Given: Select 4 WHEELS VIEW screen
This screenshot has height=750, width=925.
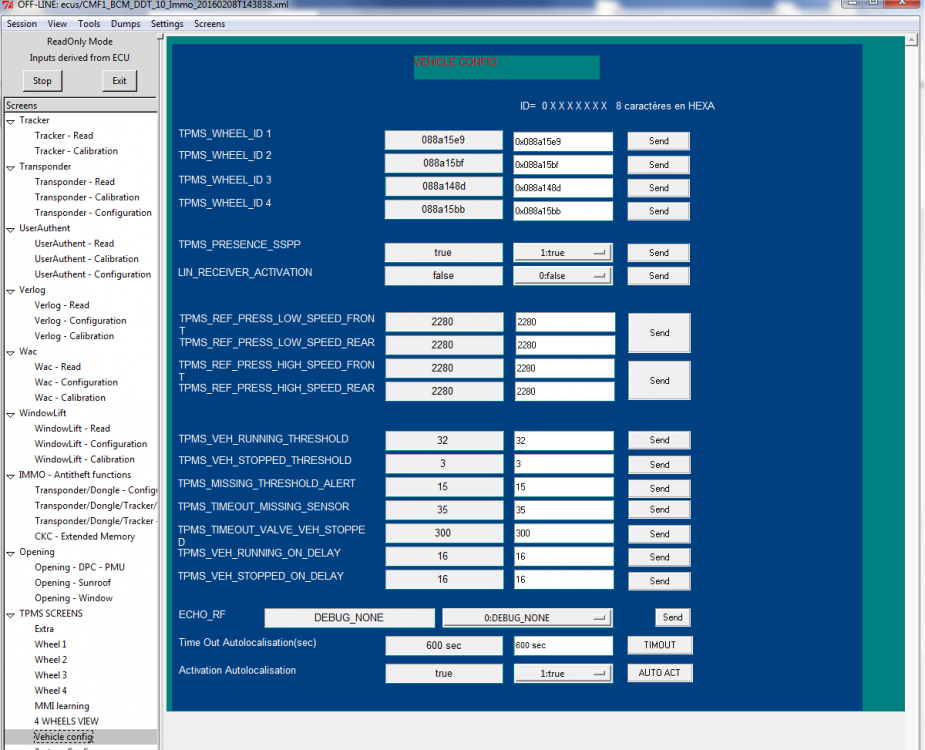Looking at the screenshot, I should tap(67, 721).
